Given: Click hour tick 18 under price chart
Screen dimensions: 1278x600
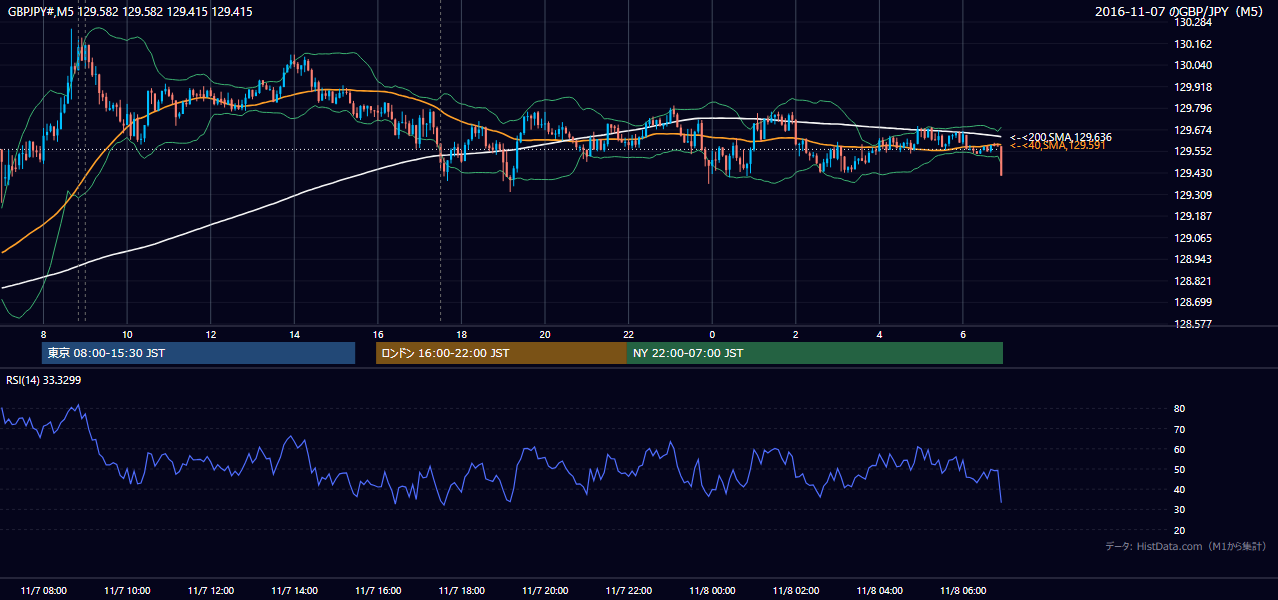Looking at the screenshot, I should pyautogui.click(x=461, y=334).
